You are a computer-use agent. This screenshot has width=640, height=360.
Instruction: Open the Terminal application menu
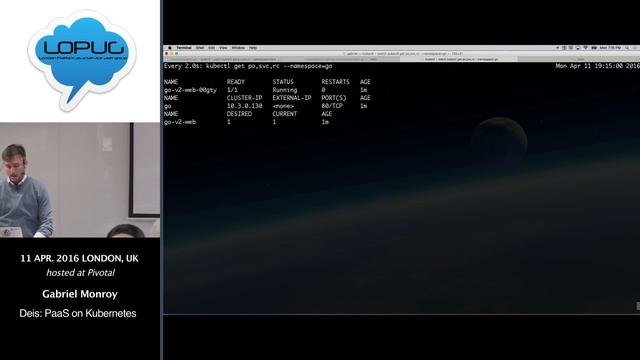point(184,48)
